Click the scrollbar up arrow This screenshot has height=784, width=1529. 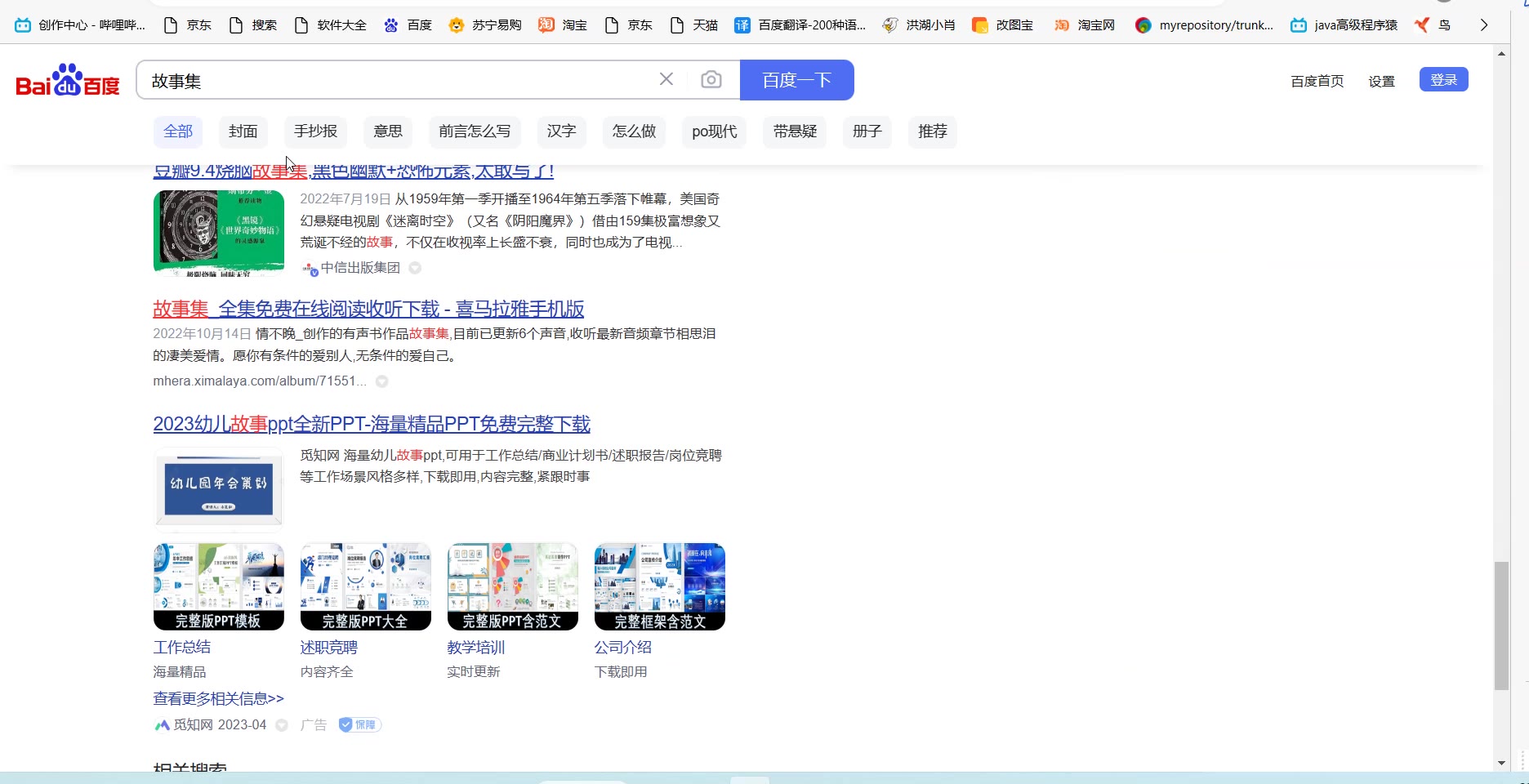click(1501, 53)
